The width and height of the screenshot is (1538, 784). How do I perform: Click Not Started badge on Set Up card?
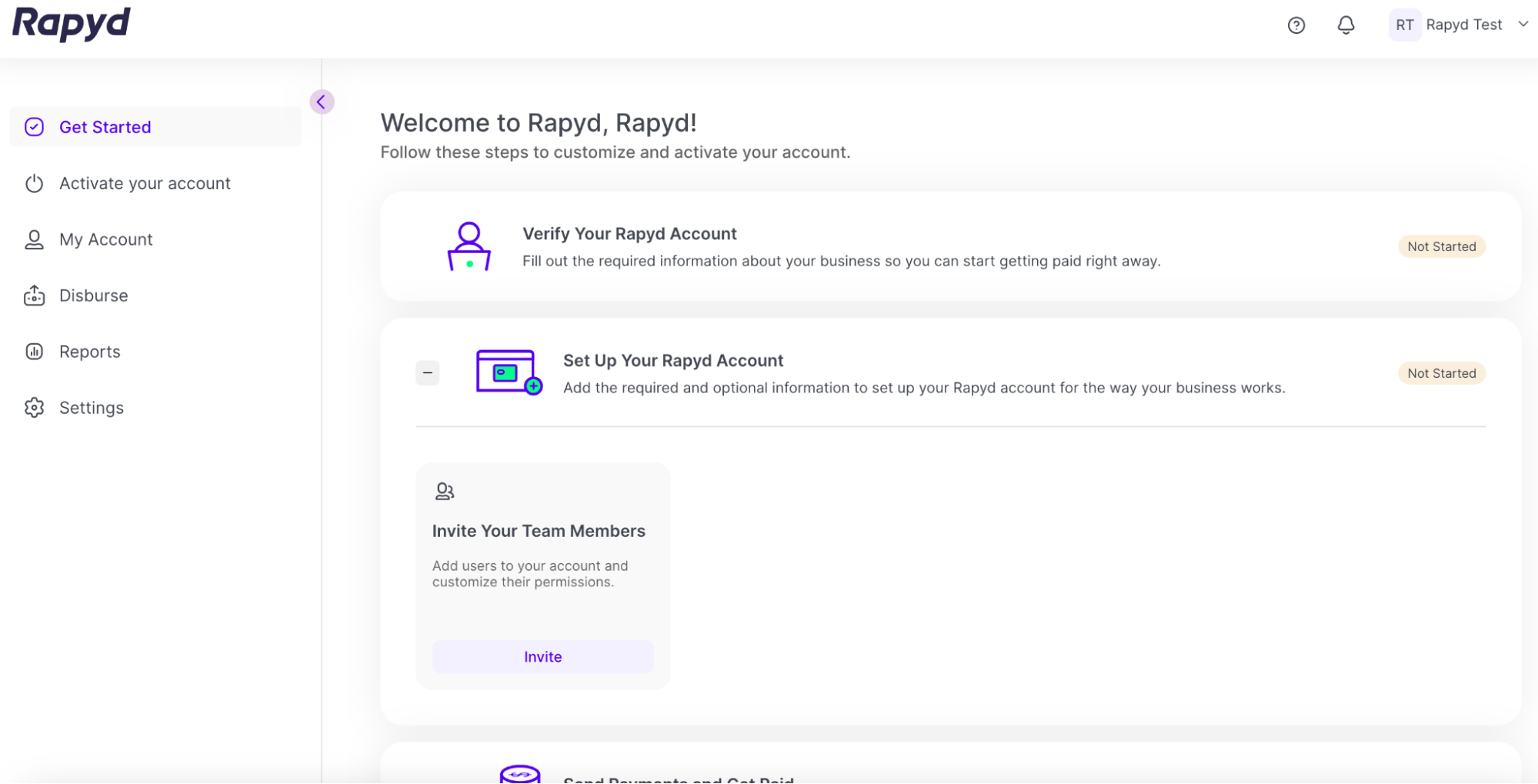click(1441, 373)
